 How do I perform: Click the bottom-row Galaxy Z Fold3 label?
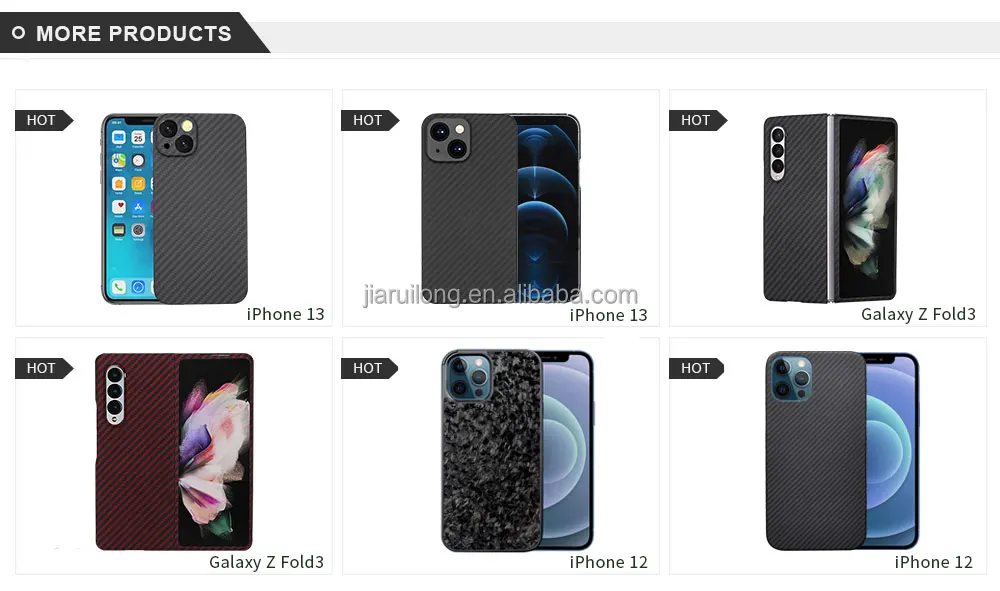coord(267,562)
